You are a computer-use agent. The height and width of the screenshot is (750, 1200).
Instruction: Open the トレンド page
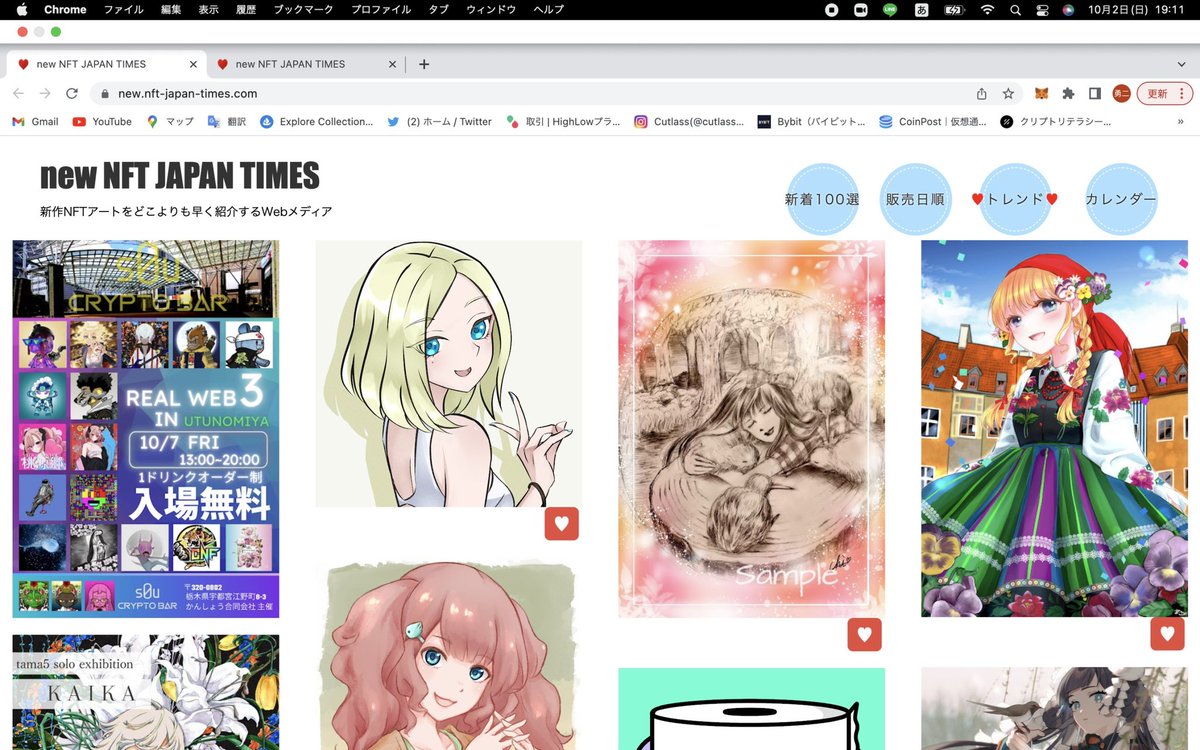(x=1015, y=199)
